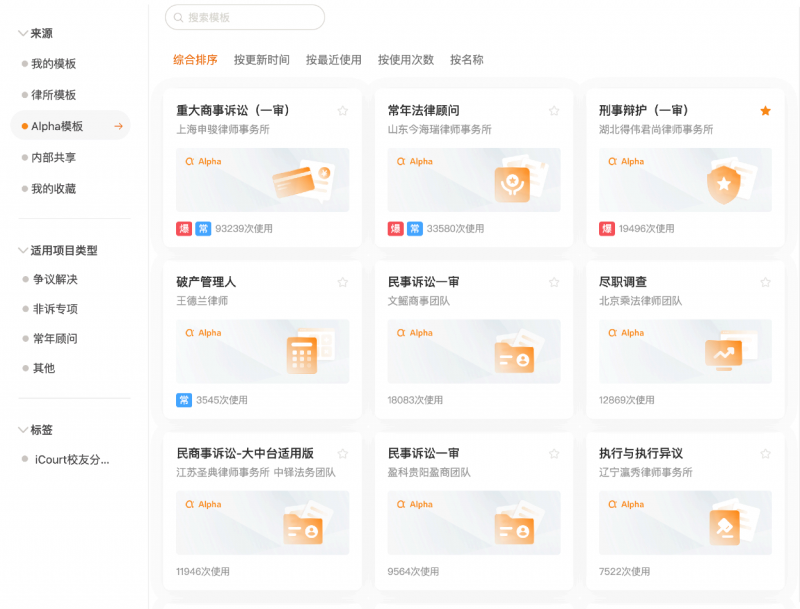Sort by 按最近使用
The image size is (800, 609).
[334, 60]
